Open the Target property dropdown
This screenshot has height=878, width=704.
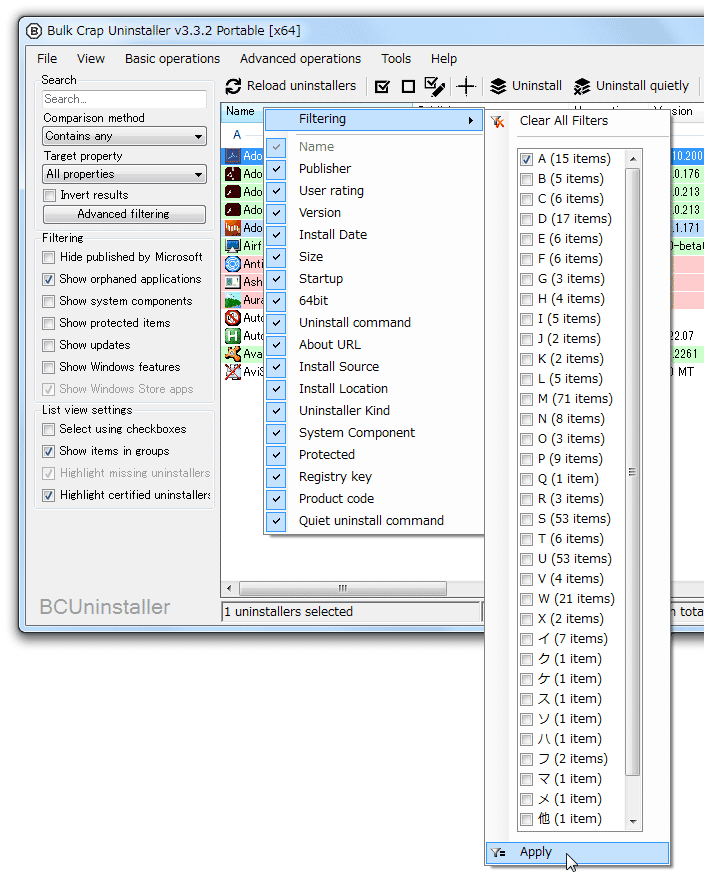coord(124,174)
